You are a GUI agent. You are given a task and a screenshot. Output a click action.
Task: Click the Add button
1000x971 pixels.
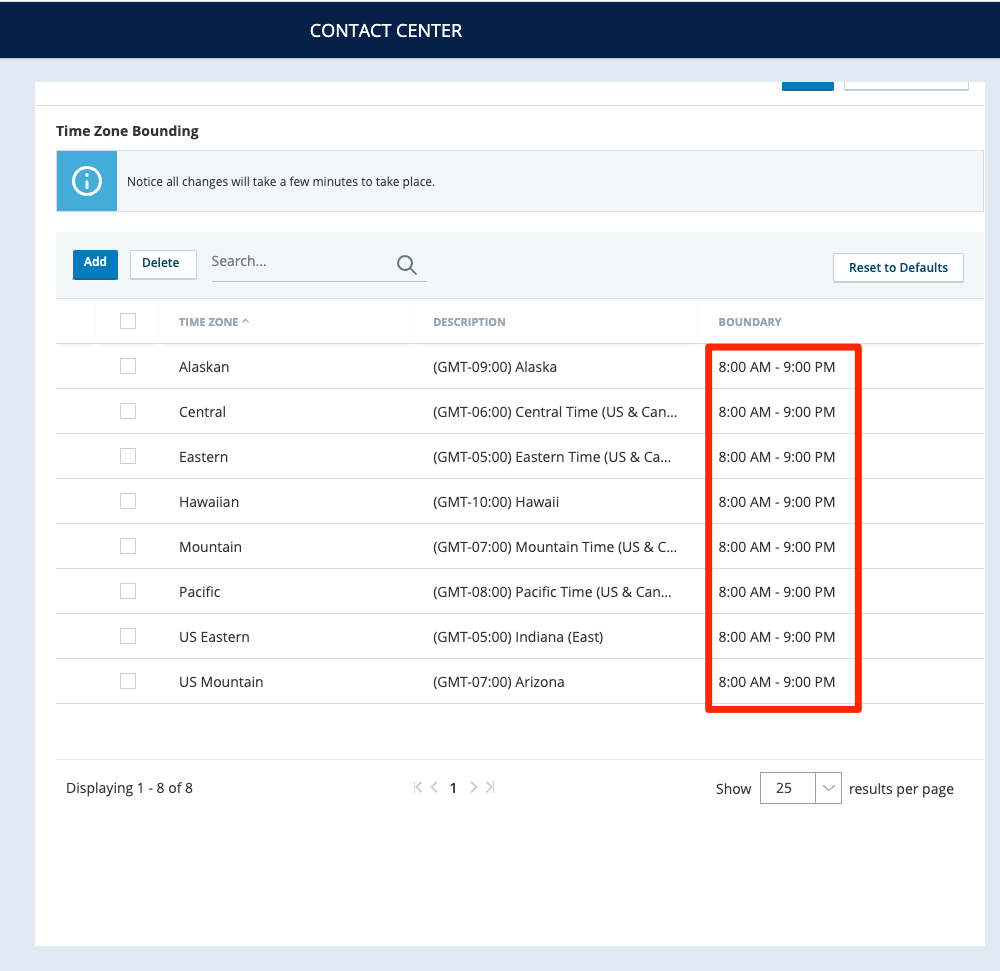[x=95, y=263]
